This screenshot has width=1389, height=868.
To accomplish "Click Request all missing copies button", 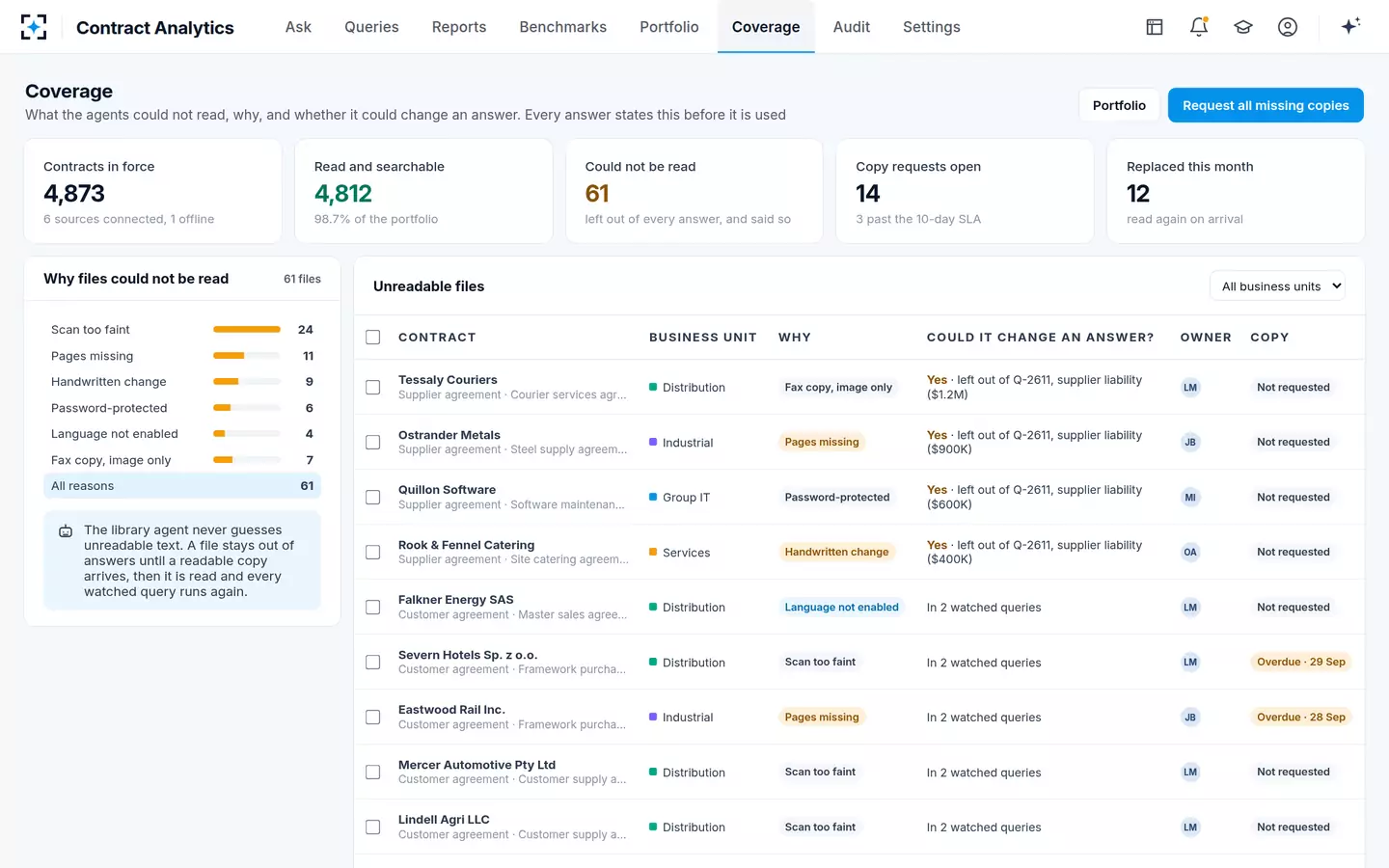I will (x=1266, y=105).
